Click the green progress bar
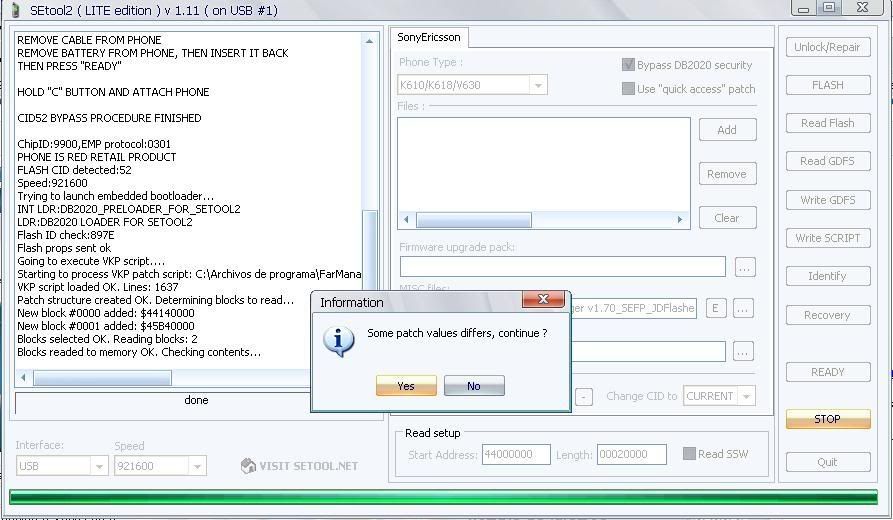 443,497
